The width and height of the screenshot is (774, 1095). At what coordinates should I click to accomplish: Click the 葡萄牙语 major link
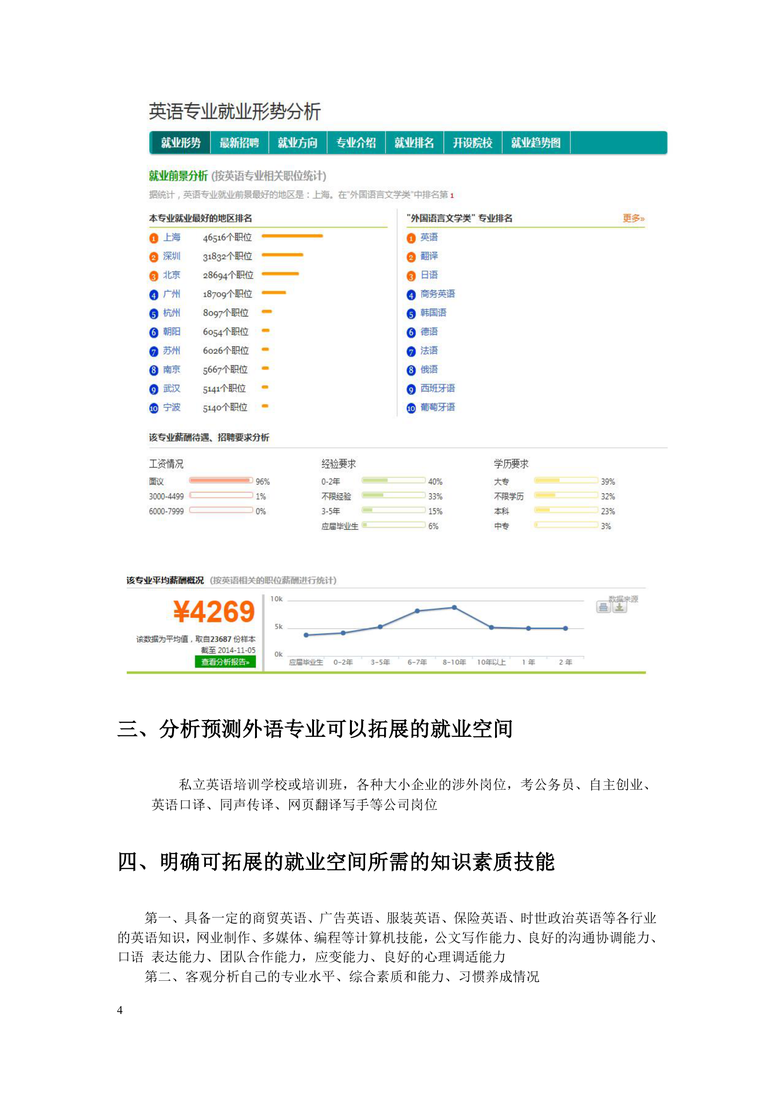438,407
